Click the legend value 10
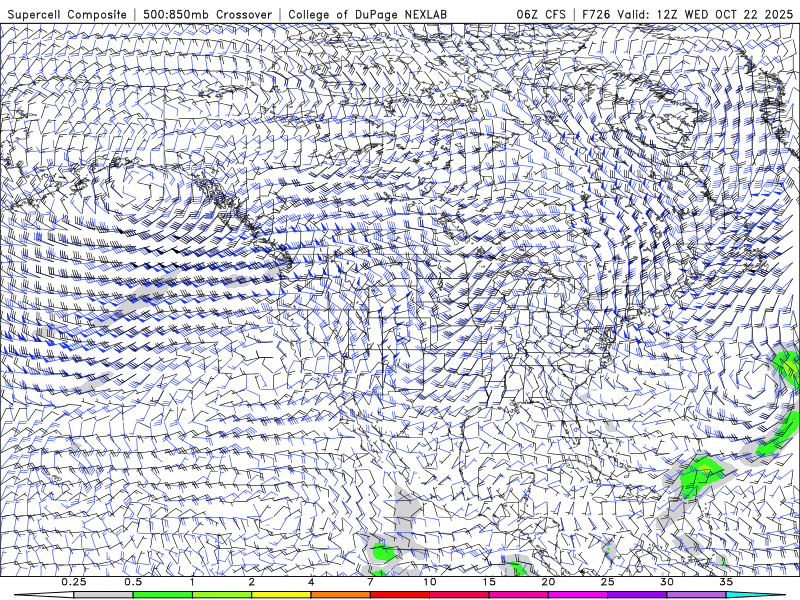 pyautogui.click(x=430, y=582)
